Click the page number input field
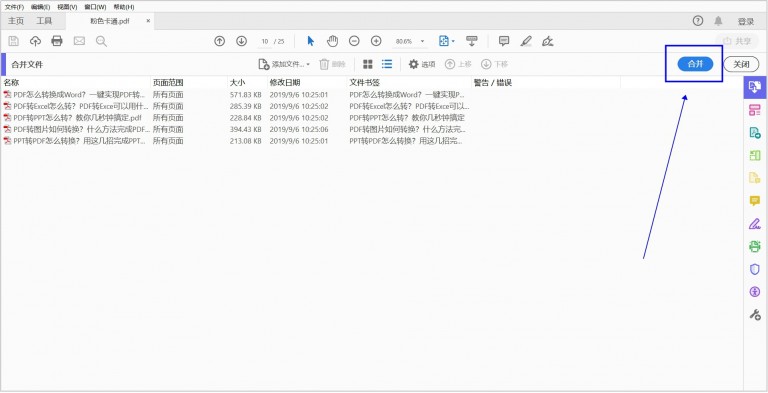Viewport: 768px width, 393px height. point(265,42)
